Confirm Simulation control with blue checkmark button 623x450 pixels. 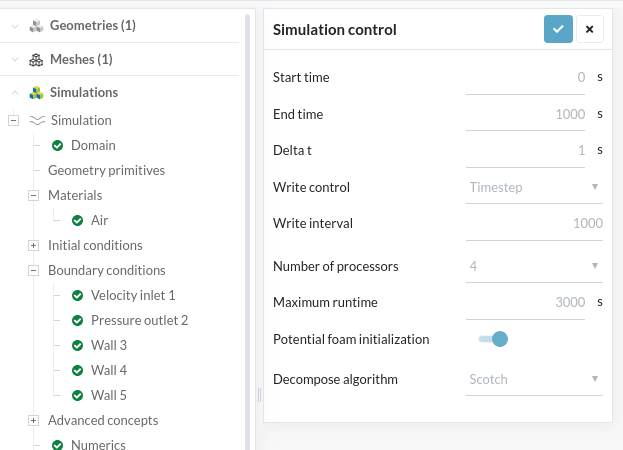pos(558,29)
